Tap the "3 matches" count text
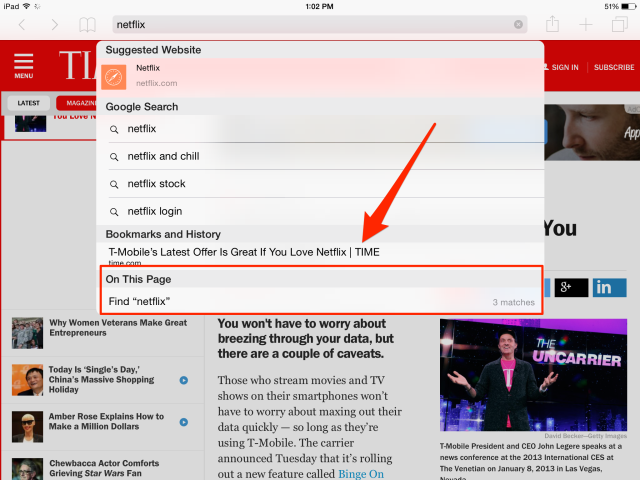 pyautogui.click(x=513, y=302)
